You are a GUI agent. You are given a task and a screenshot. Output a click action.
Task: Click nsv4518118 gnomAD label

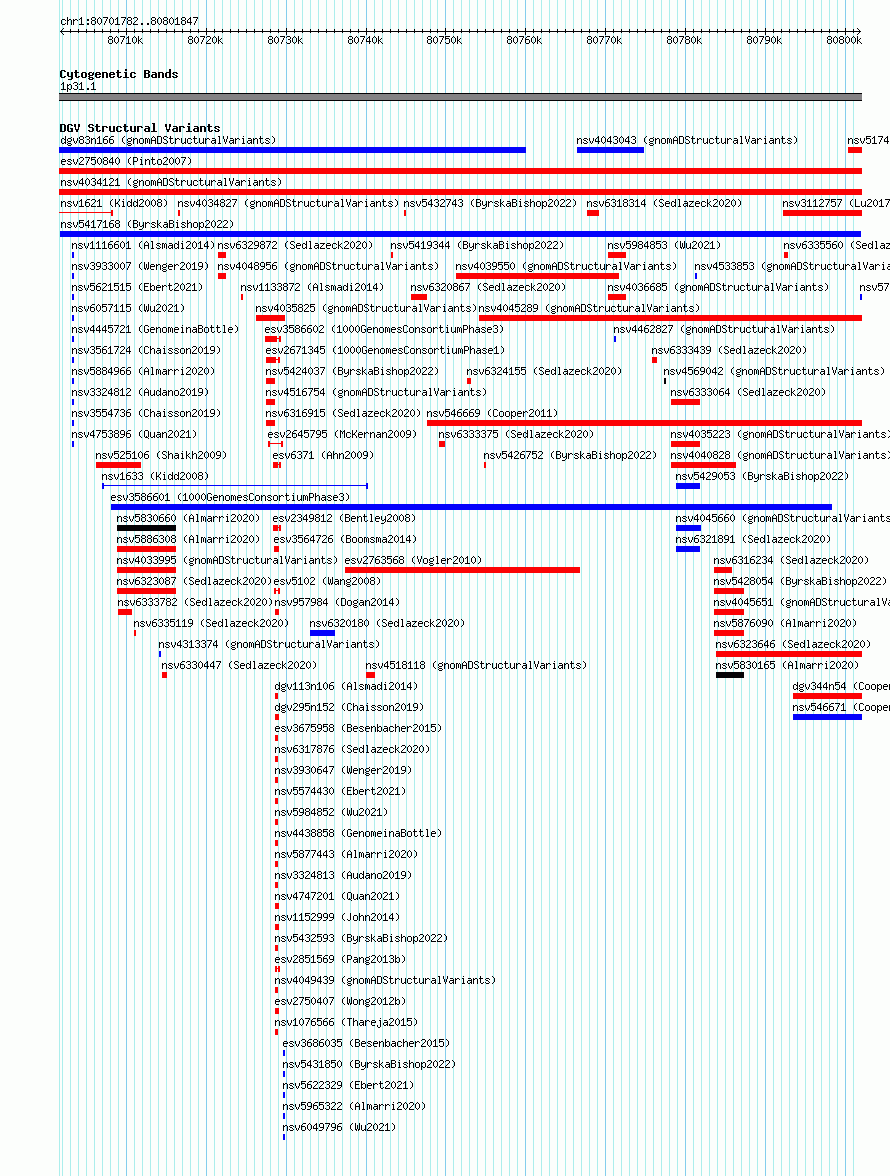pos(476,665)
